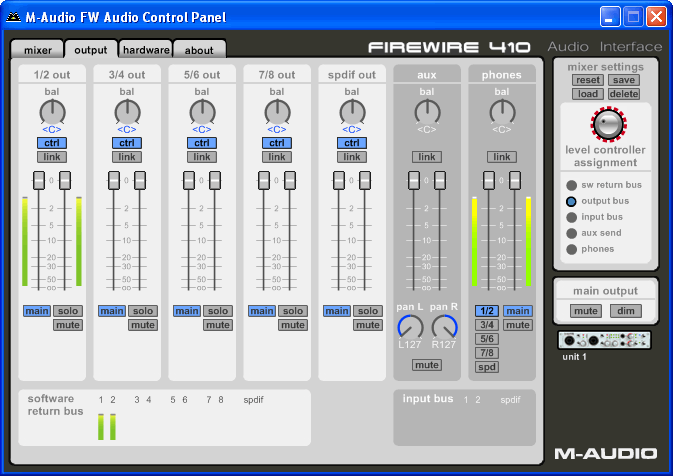
Task: Click the phones balance knob
Action: tap(502, 112)
